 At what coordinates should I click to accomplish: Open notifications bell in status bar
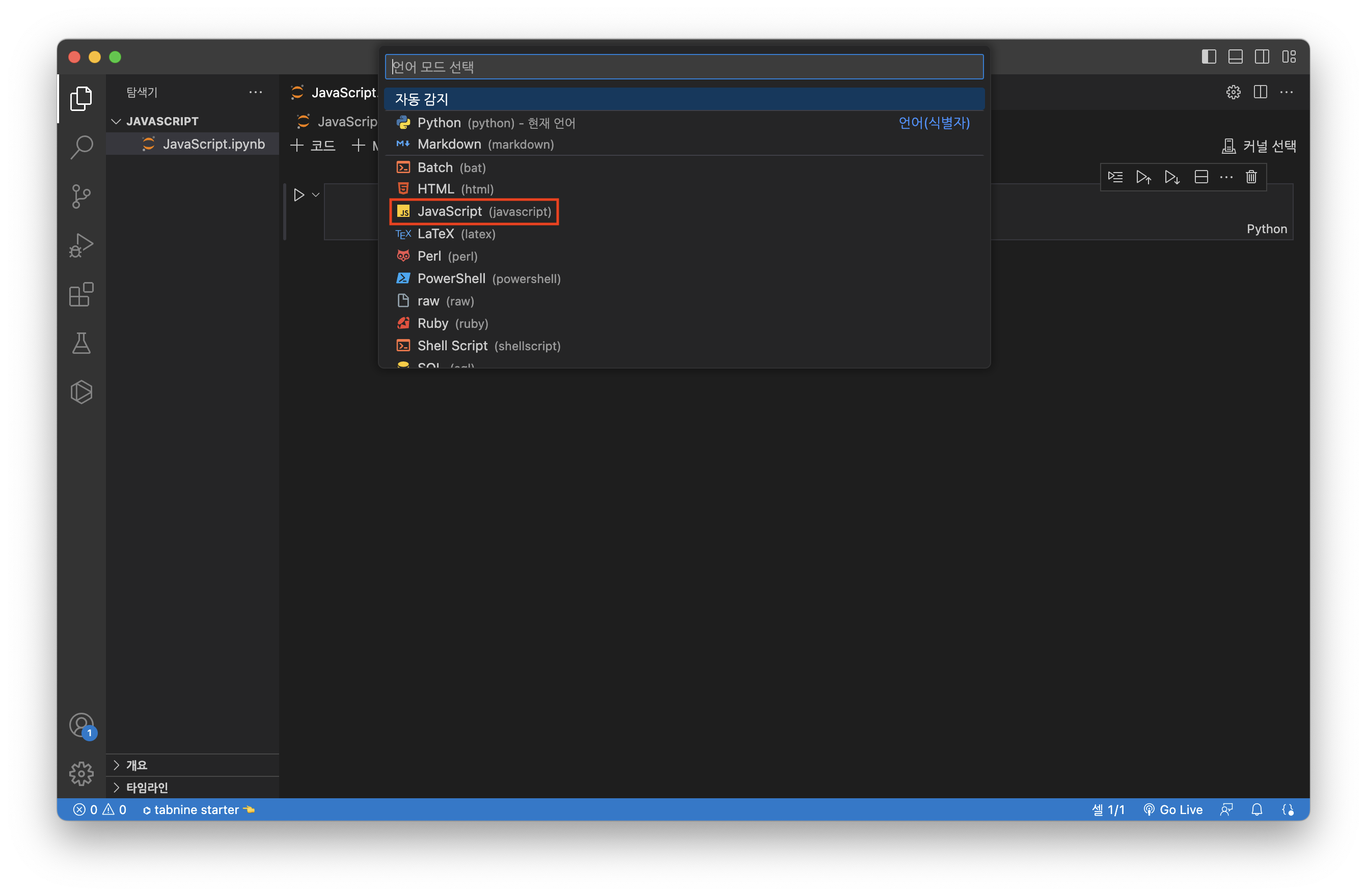[x=1256, y=809]
